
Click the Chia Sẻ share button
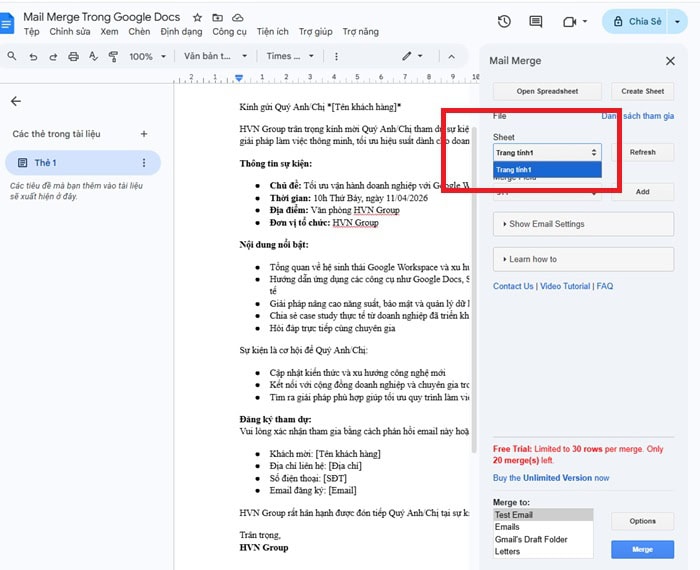(637, 21)
